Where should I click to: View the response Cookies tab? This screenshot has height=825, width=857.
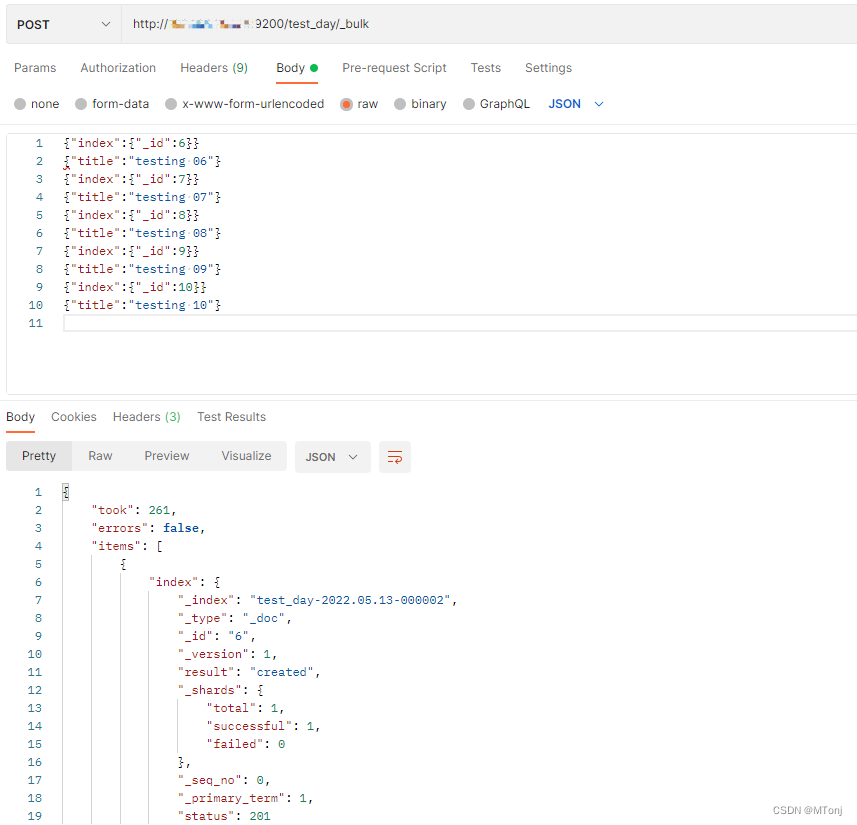[75, 417]
